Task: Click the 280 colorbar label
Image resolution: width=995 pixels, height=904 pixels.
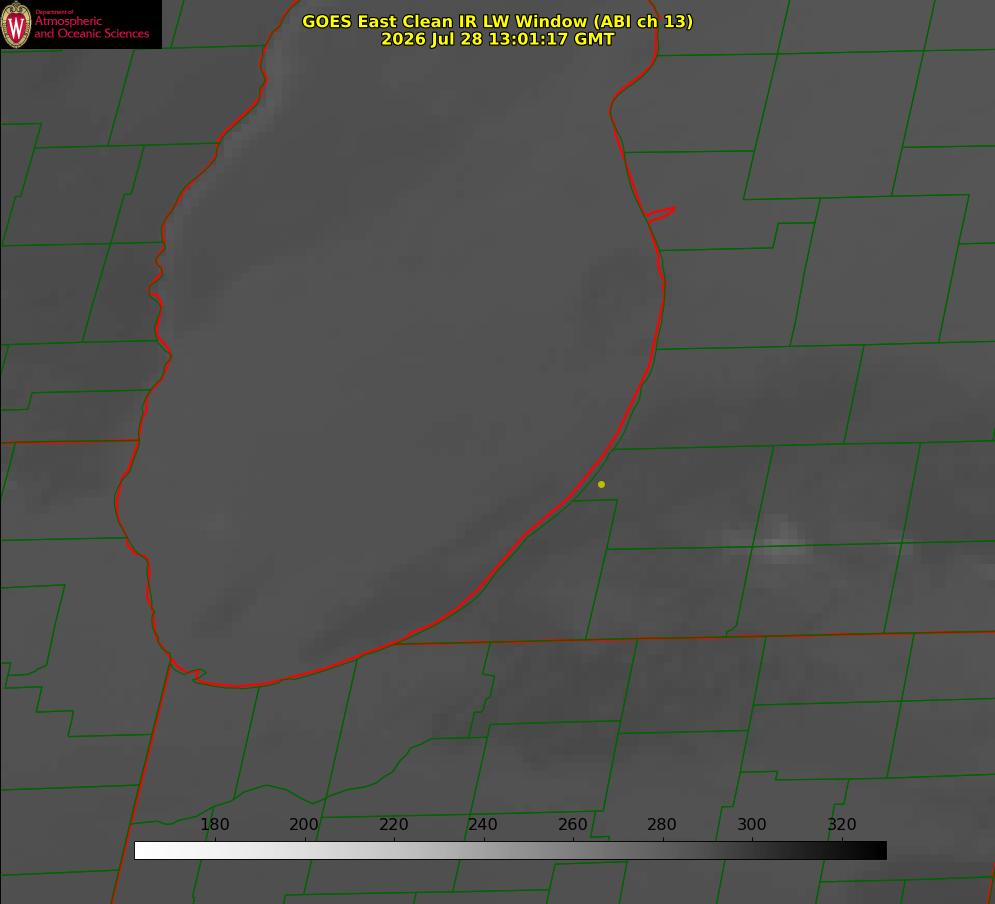Action: pos(662,824)
